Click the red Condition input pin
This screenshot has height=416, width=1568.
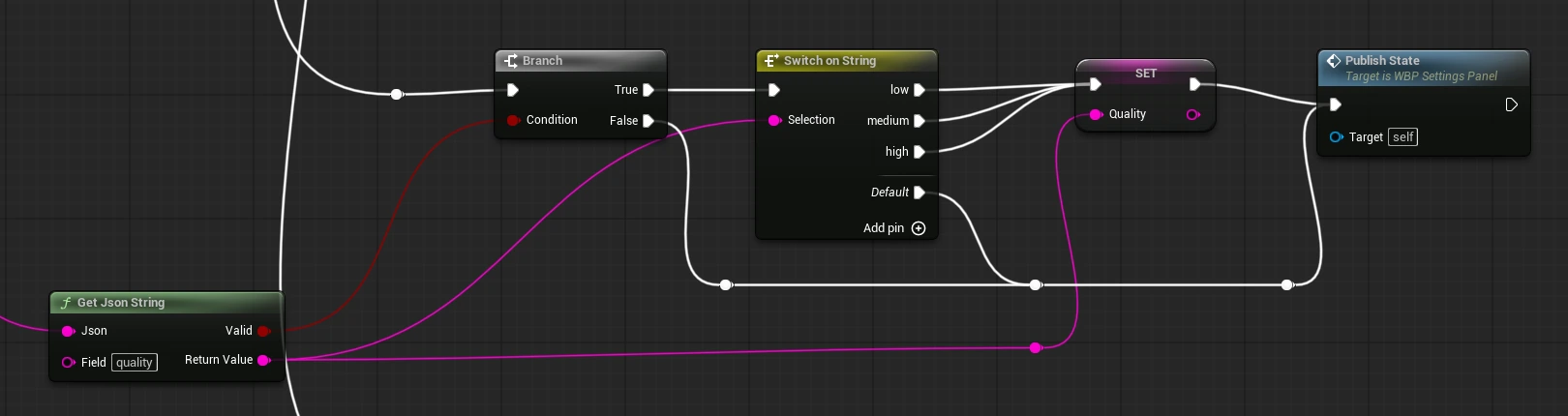coord(513,120)
